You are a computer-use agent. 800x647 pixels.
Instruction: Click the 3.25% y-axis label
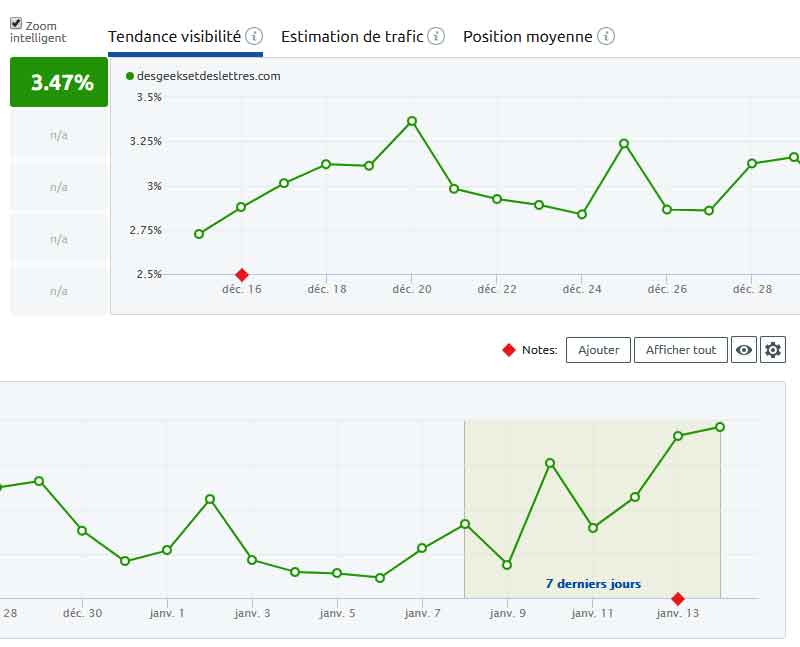pos(145,141)
